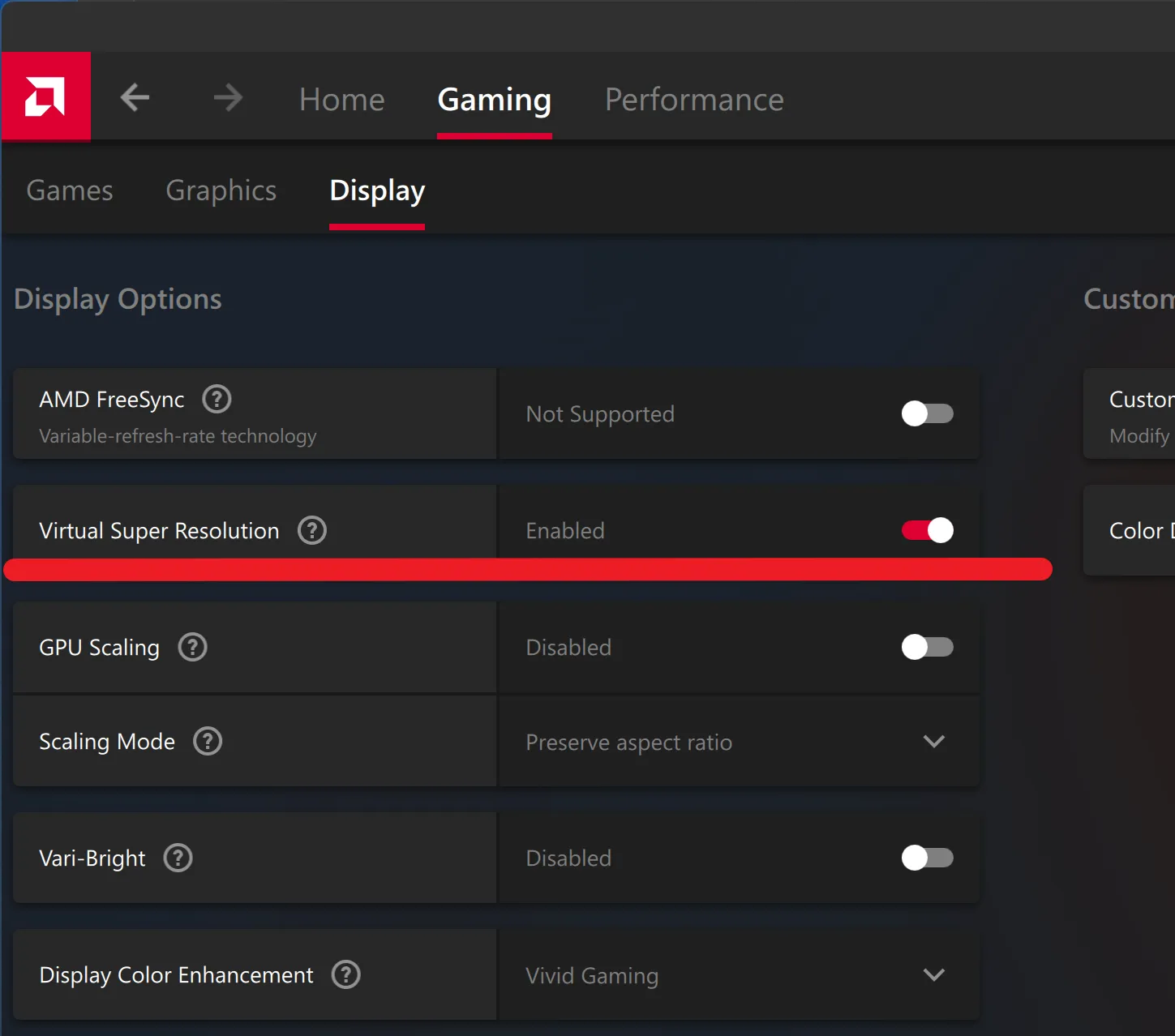This screenshot has width=1175, height=1036.
Task: Click the AMD FreeSync toggle switch
Action: coord(927,413)
